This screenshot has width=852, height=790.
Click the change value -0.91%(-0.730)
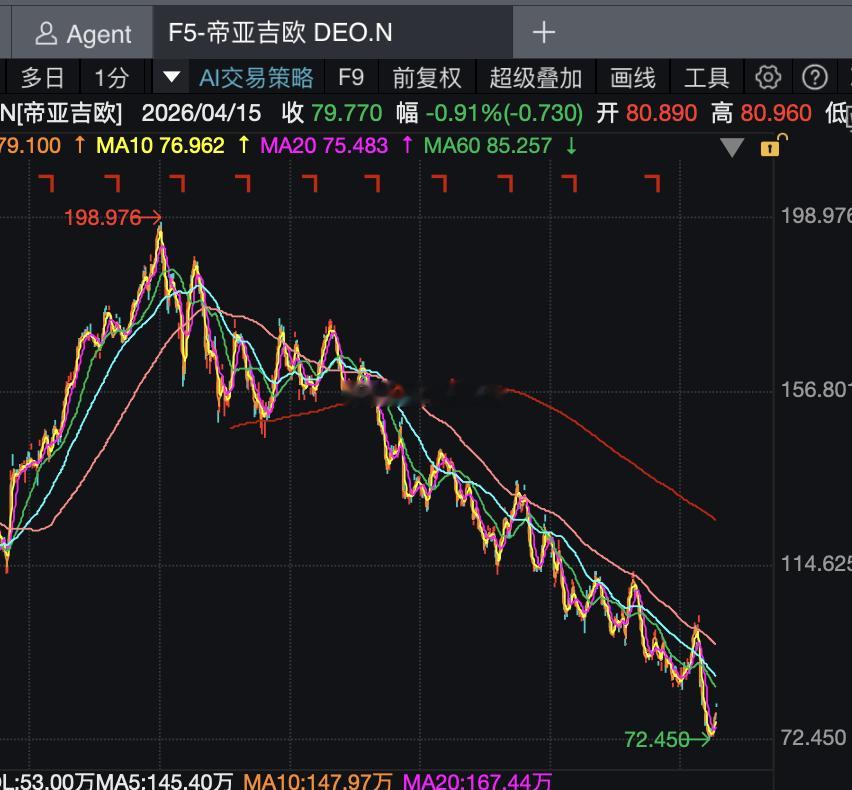[x=504, y=114]
